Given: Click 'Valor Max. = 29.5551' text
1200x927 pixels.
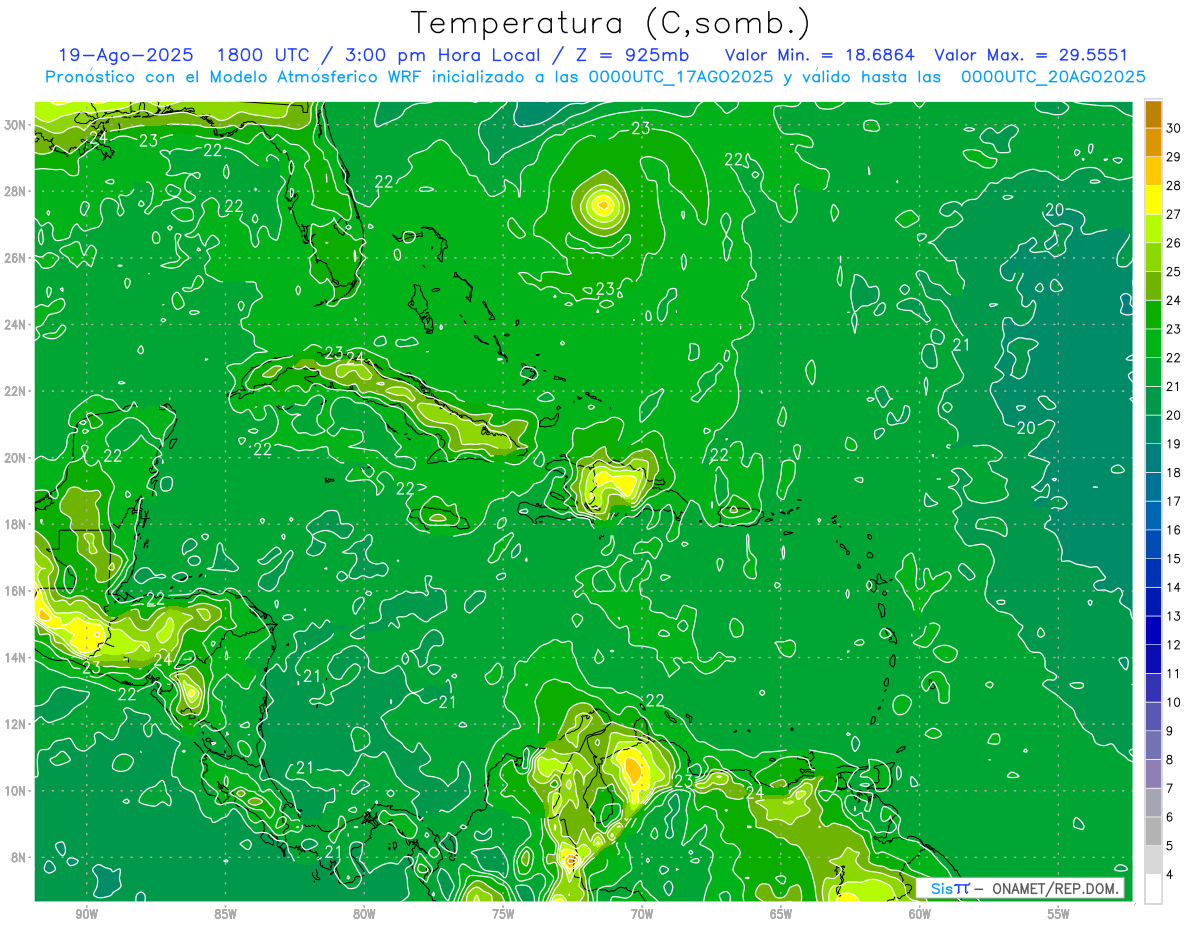Looking at the screenshot, I should 1031,55.
